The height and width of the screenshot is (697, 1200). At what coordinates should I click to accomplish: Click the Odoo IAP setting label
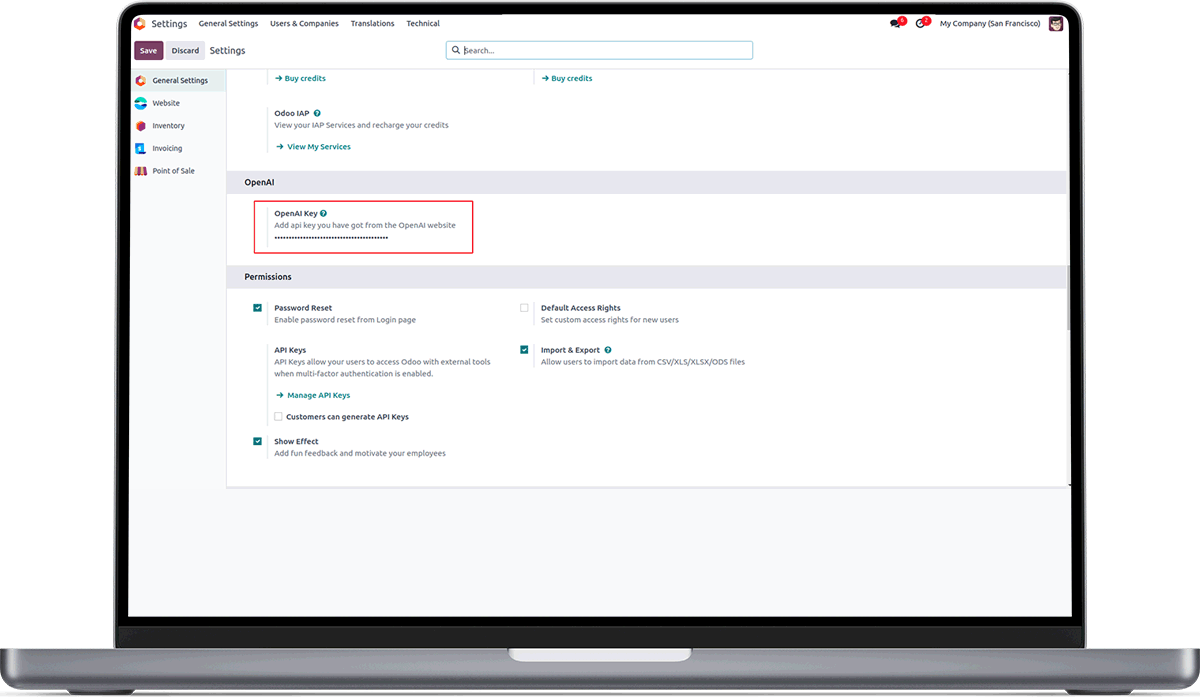coord(292,113)
